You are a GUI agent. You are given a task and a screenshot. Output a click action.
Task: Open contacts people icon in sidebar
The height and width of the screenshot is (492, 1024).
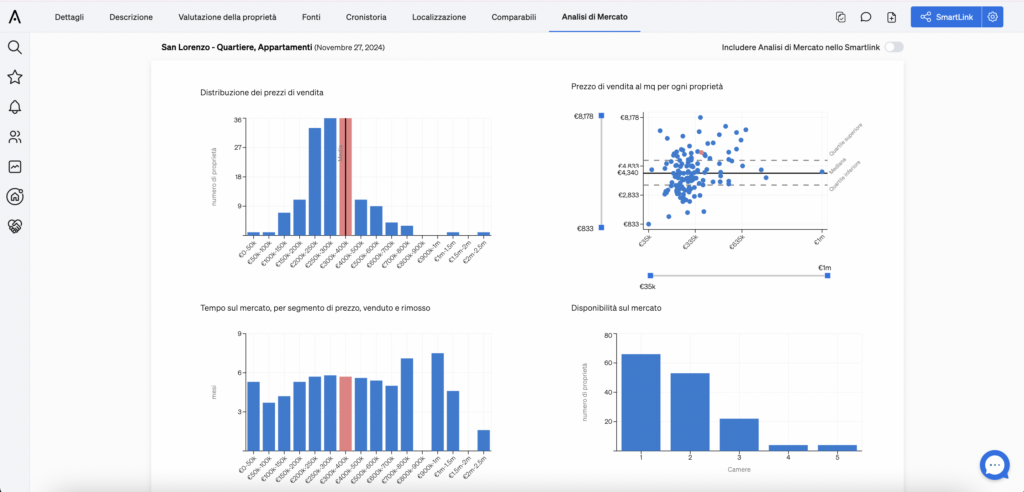click(14, 137)
